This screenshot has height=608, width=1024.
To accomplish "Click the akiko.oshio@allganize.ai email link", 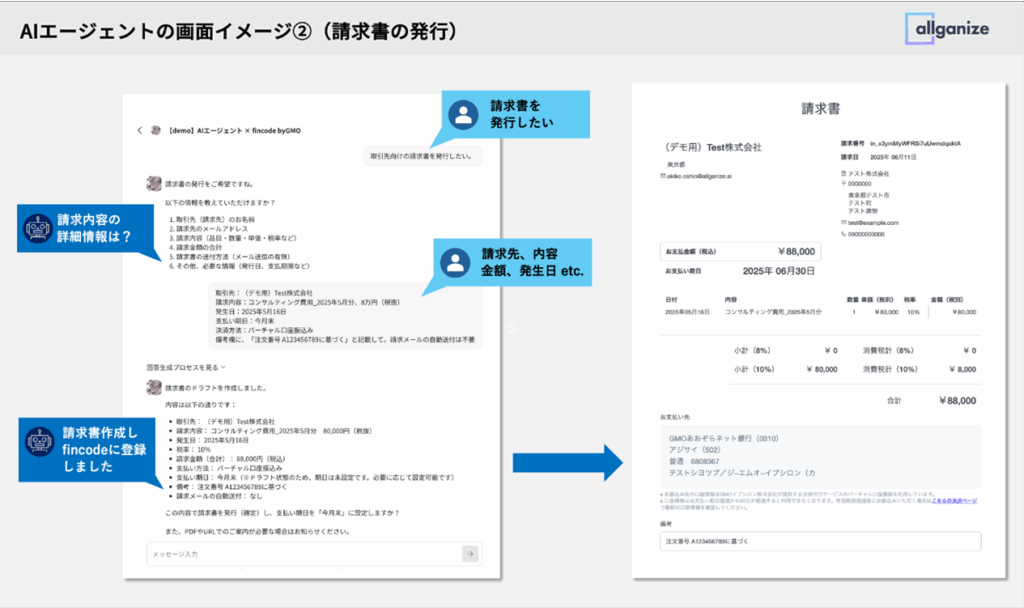I will [699, 176].
